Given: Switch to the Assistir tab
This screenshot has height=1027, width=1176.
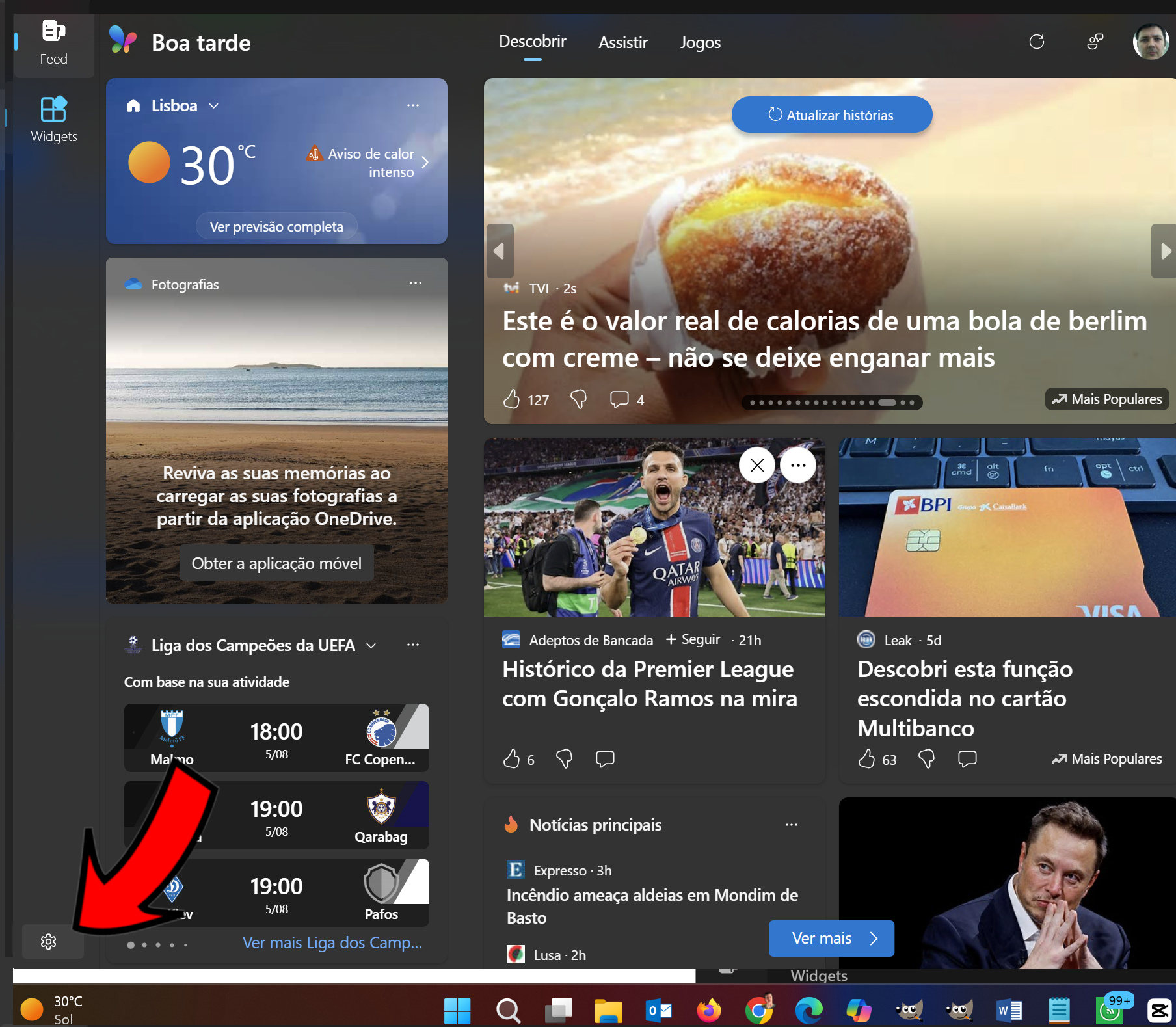Looking at the screenshot, I should 623,43.
